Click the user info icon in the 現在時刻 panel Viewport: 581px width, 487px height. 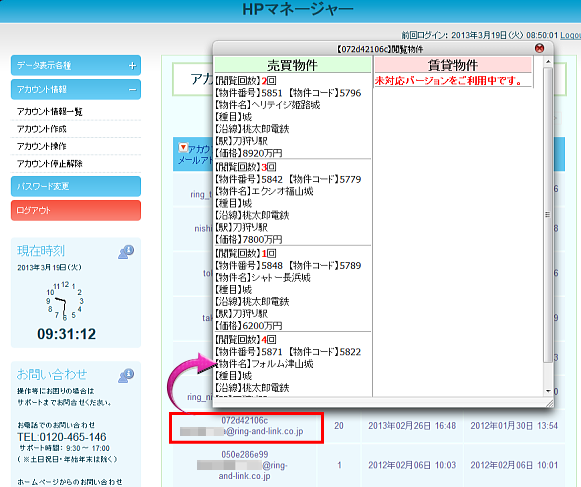pyautogui.click(x=126, y=252)
